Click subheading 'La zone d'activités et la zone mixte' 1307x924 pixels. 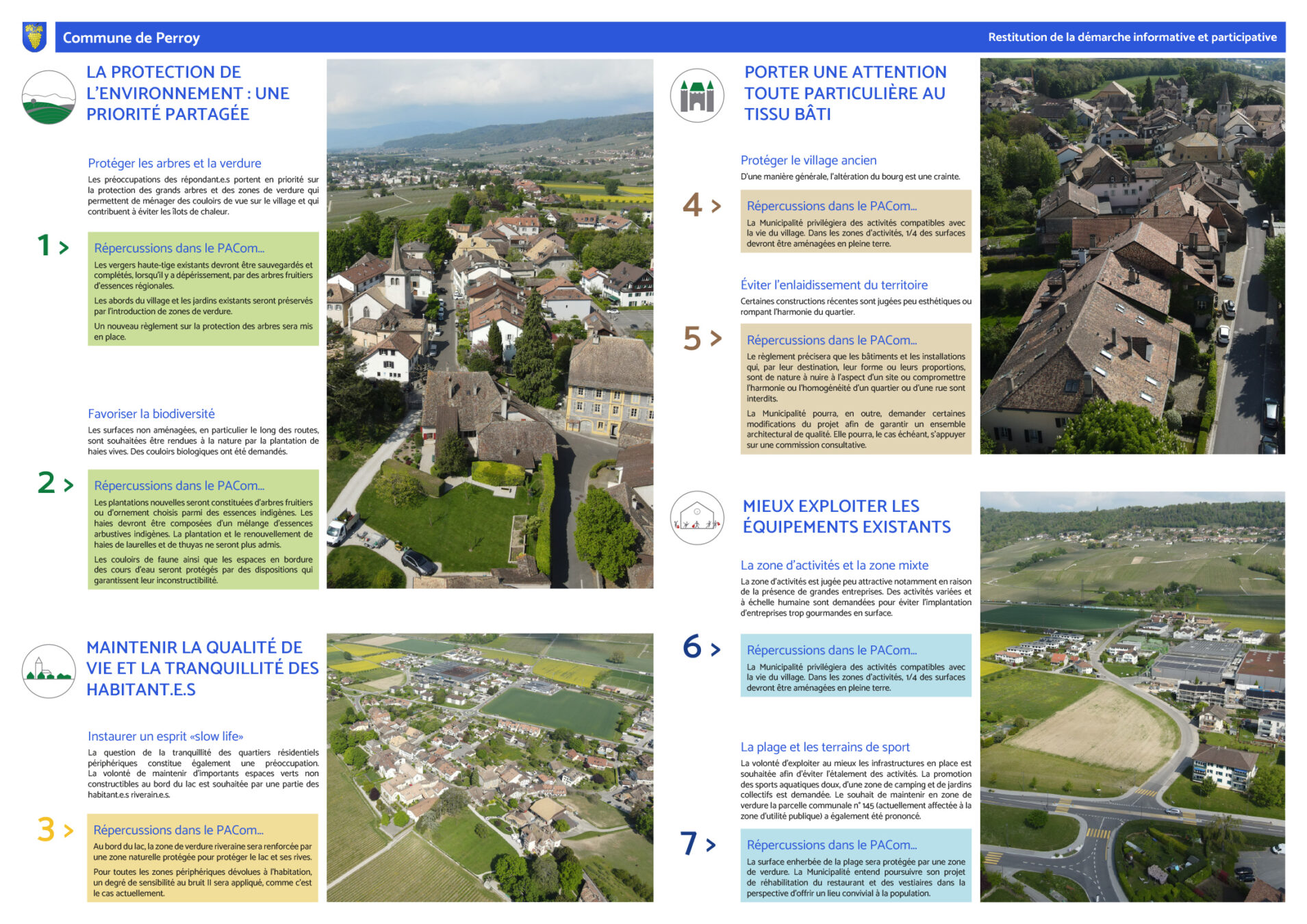[x=835, y=565]
